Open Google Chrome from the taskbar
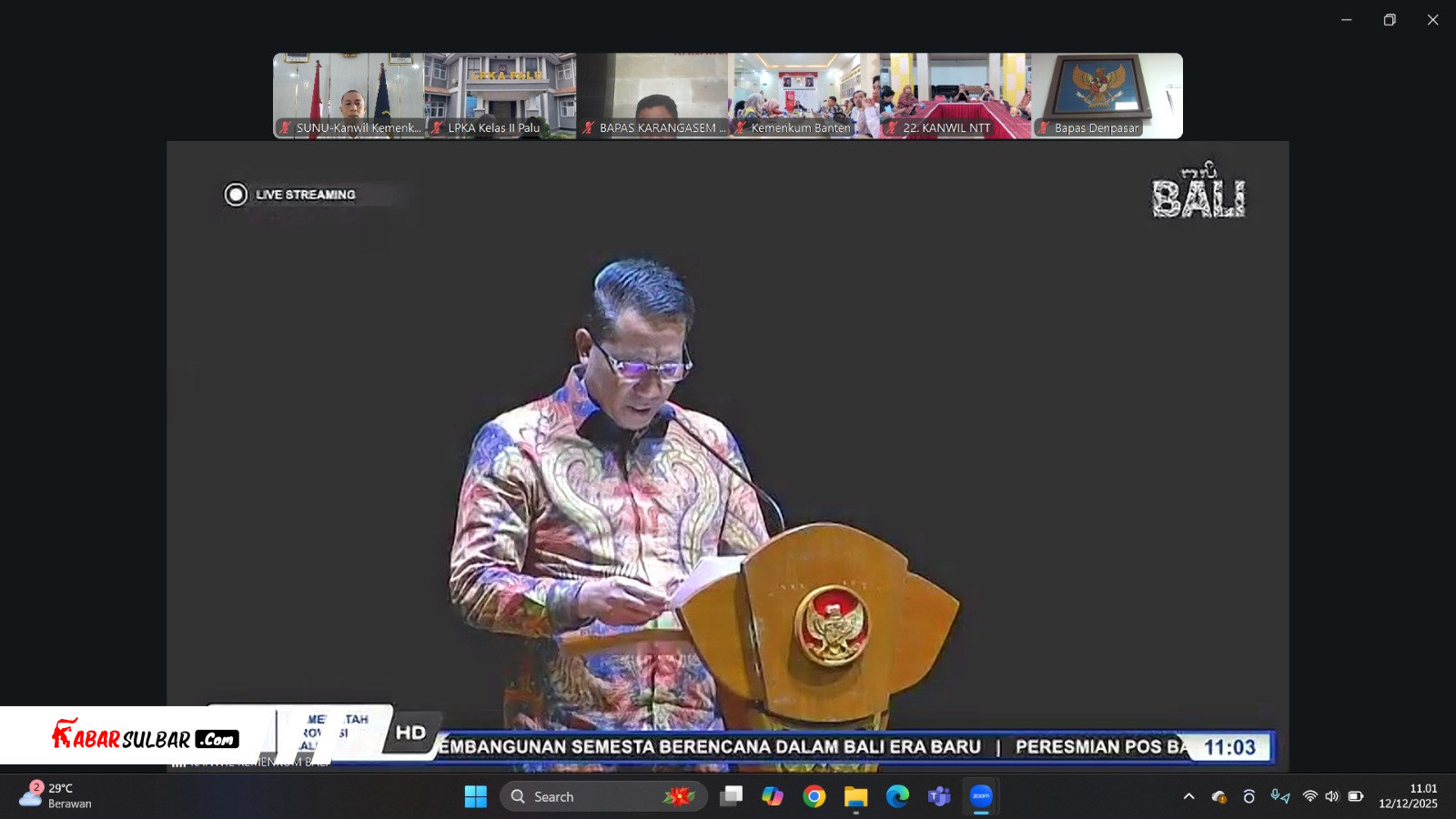Viewport: 1456px width, 819px height. [x=814, y=796]
